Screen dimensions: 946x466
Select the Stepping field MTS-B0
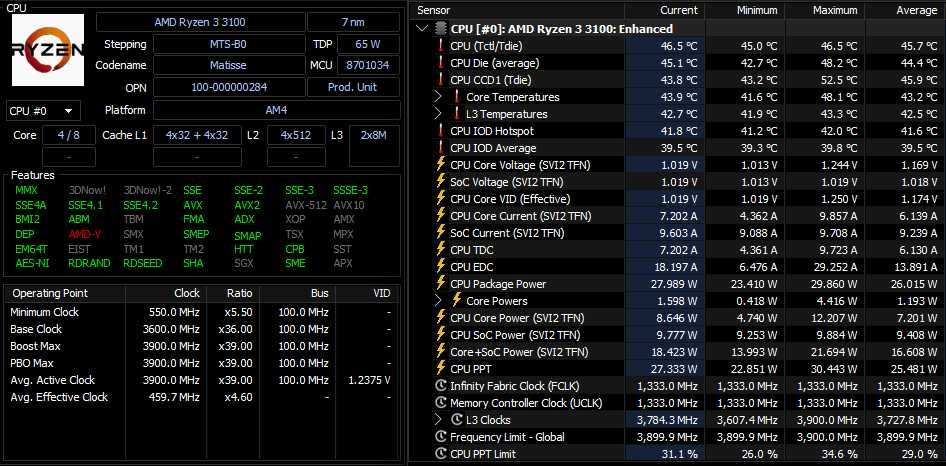228,44
